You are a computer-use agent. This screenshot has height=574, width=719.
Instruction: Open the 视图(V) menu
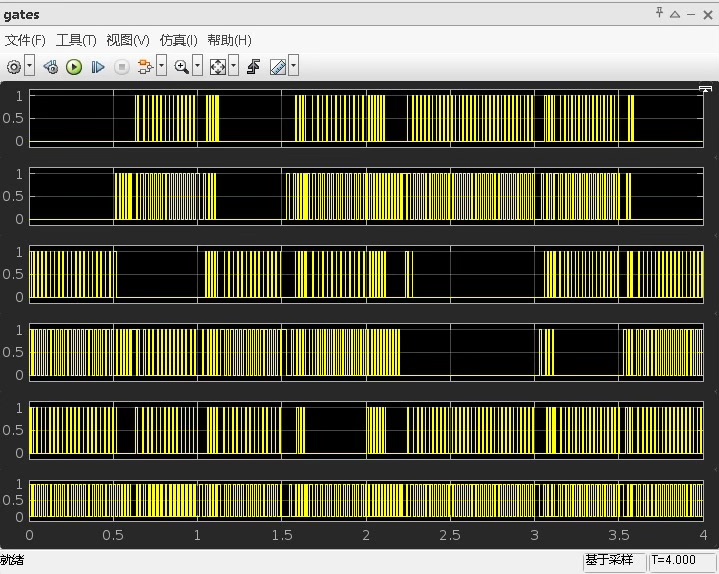pyautogui.click(x=128, y=40)
